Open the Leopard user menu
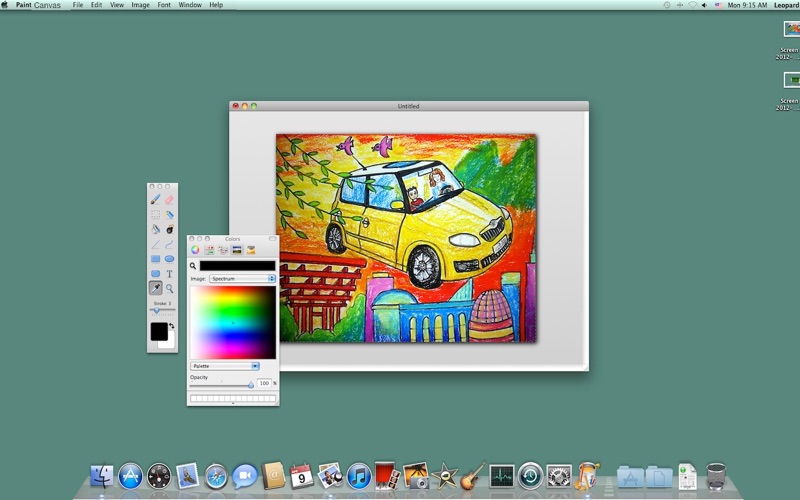This screenshot has width=800, height=500. [787, 5]
